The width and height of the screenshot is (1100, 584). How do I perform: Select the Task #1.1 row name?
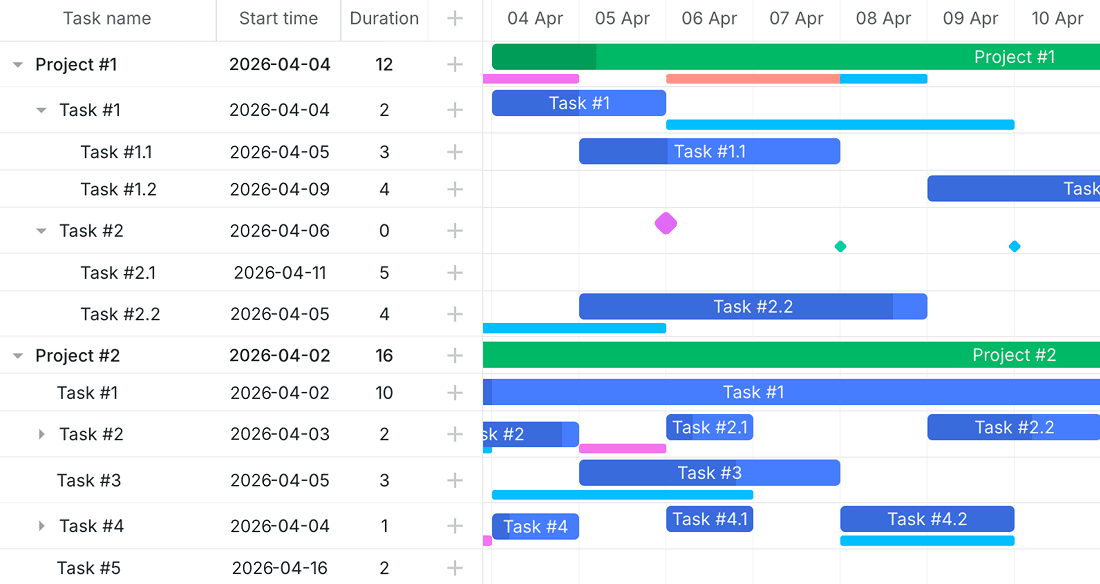[x=116, y=152]
